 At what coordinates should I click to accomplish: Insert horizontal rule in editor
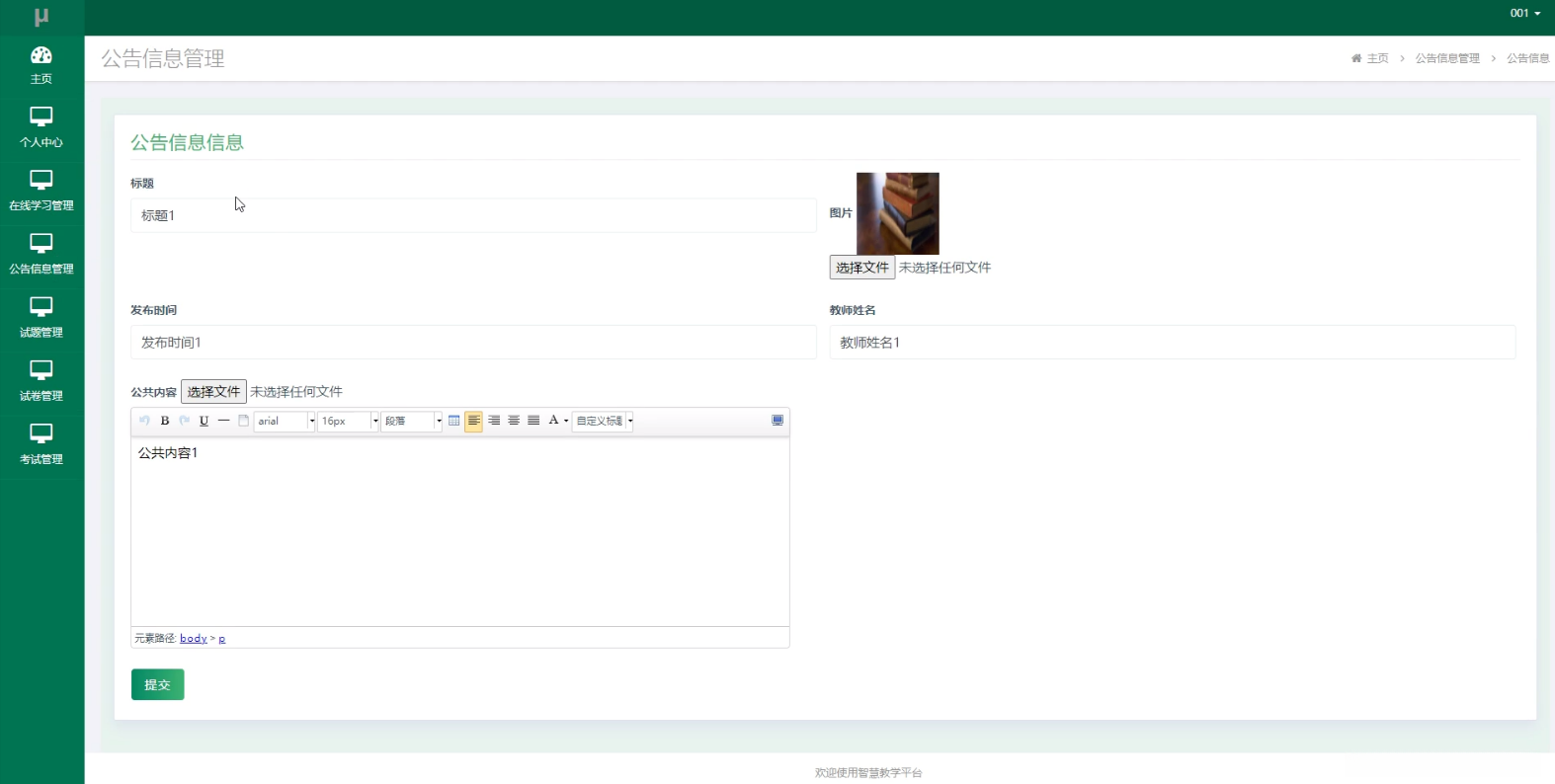[x=224, y=421]
